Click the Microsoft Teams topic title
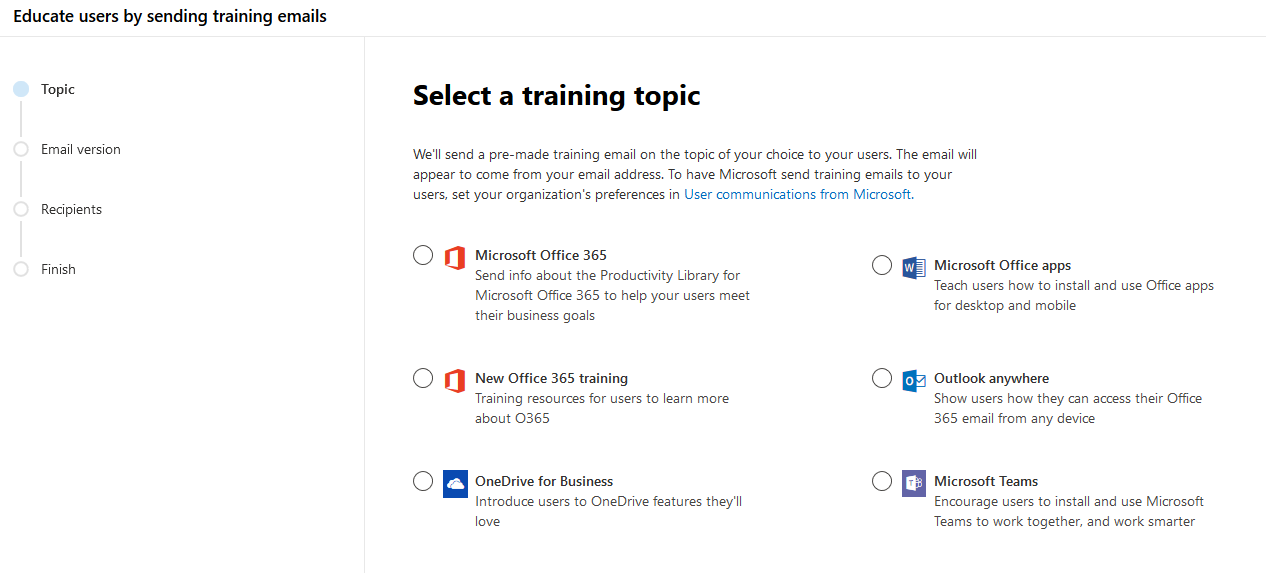Viewport: 1266px width, 573px height. (986, 481)
